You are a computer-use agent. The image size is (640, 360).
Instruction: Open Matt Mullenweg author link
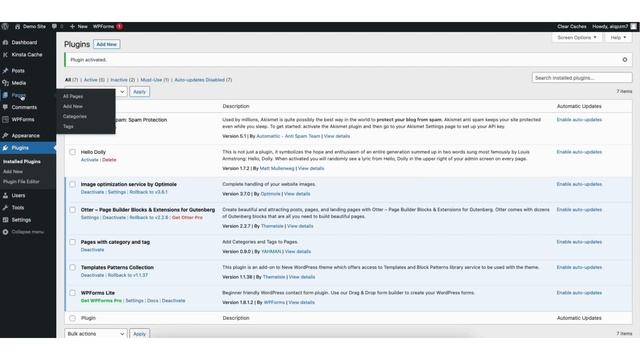click(277, 169)
